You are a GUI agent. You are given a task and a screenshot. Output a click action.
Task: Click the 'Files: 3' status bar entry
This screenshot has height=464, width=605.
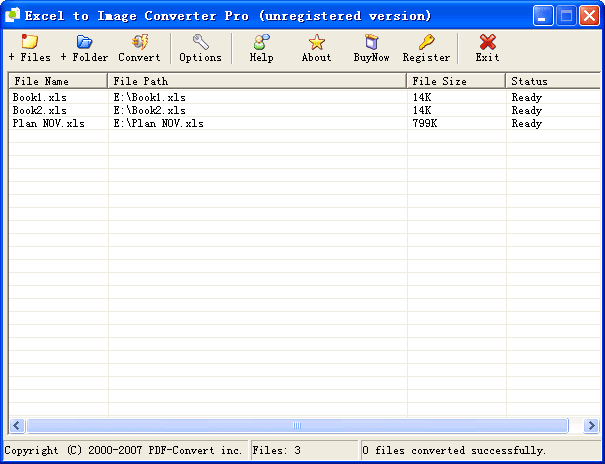(x=276, y=450)
